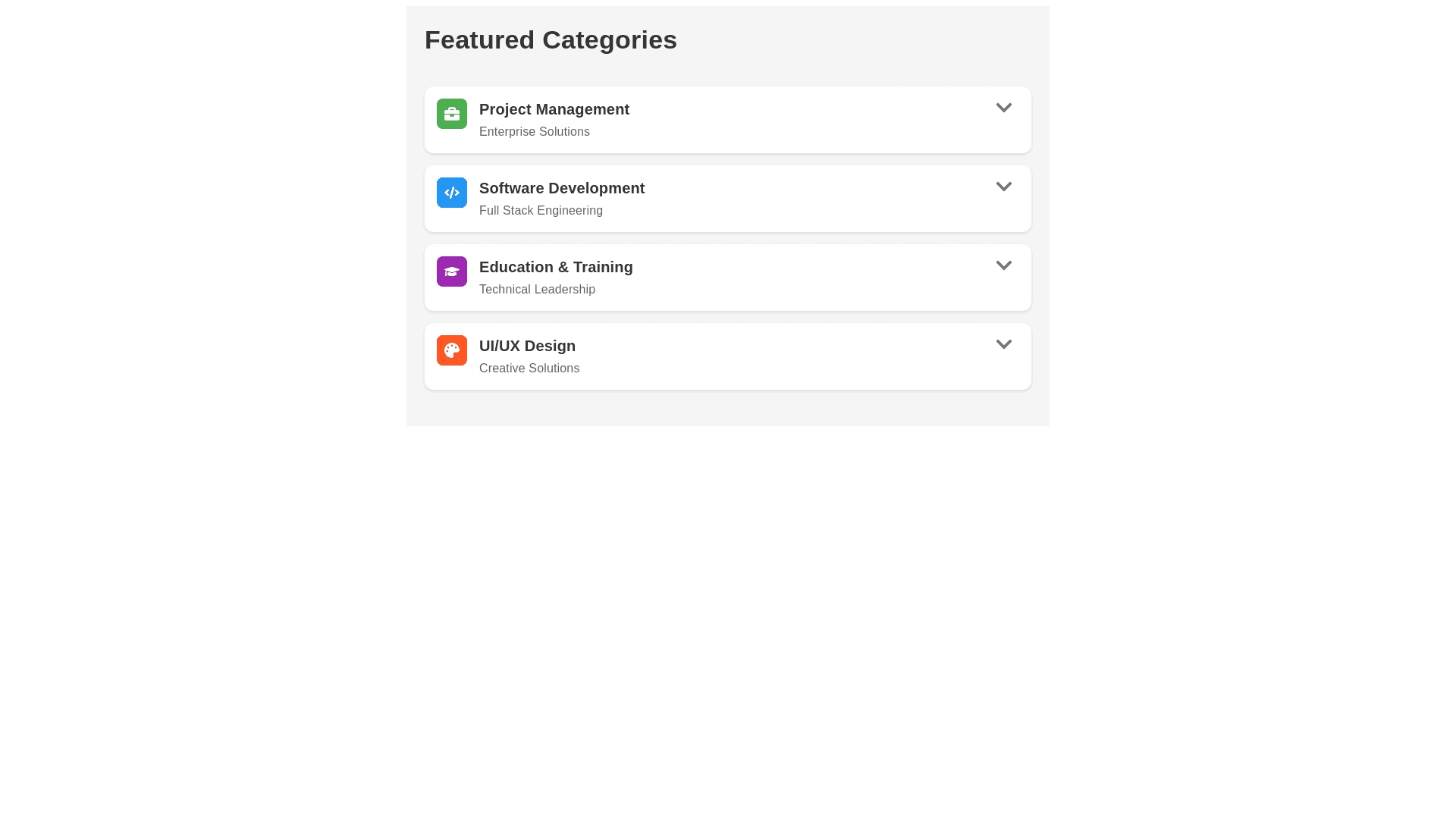Click the Full Stack Engineering subtitle
Image resolution: width=1456 pixels, height=819 pixels.
541,211
